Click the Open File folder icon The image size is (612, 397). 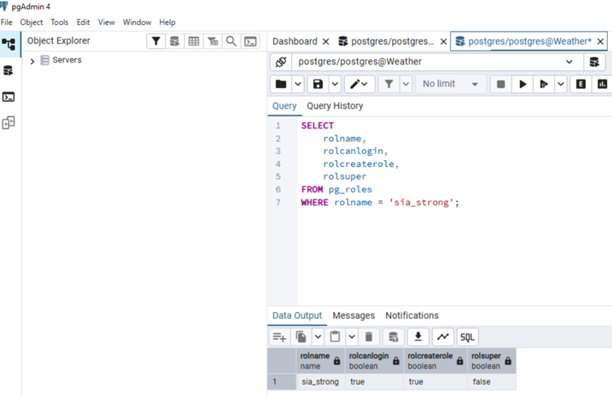point(281,84)
